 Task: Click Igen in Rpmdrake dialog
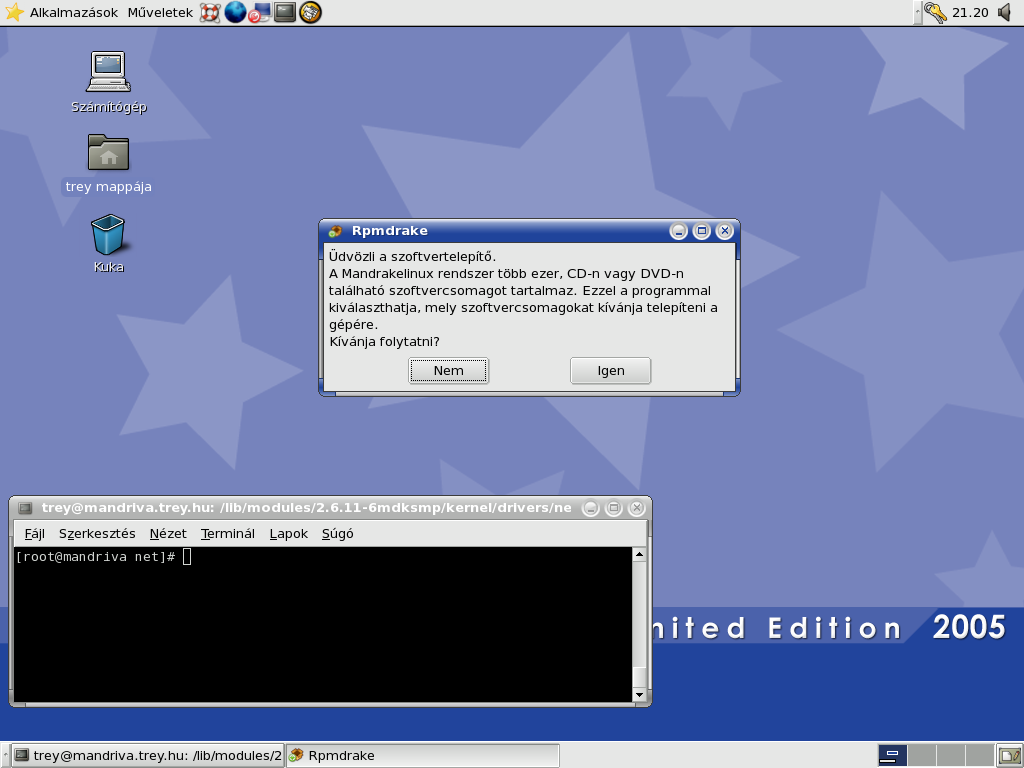[x=611, y=370]
